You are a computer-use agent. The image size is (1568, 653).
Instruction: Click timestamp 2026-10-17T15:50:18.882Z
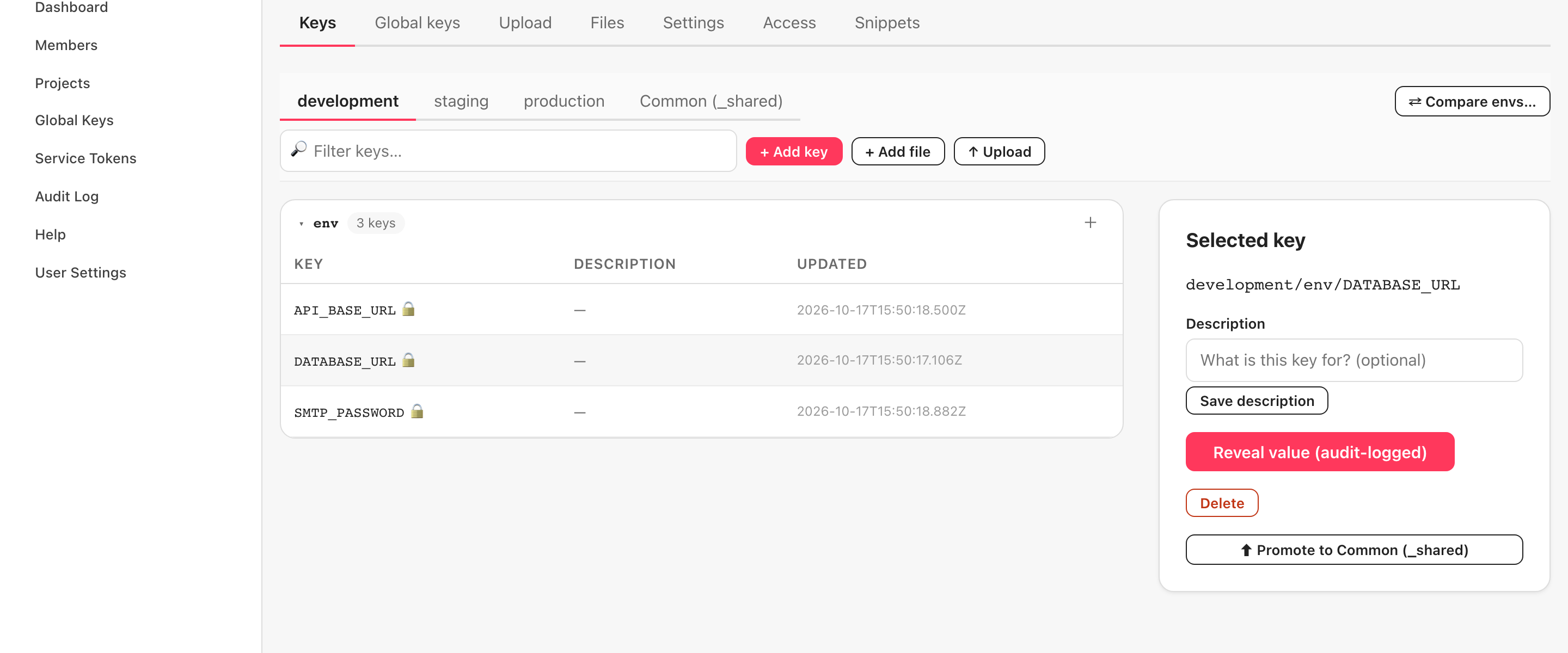881,411
